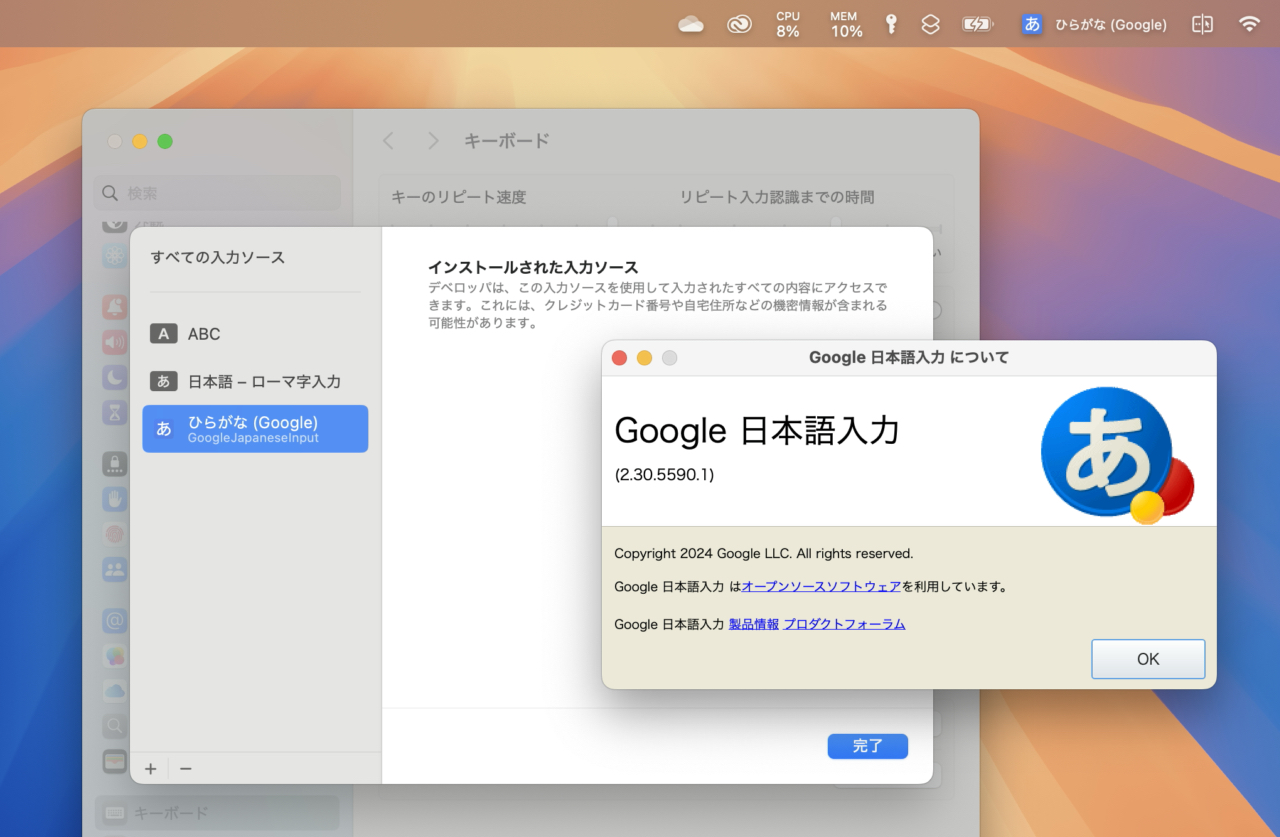Click the Google 日本語入力 について title bar
This screenshot has height=837, width=1280.
(x=909, y=358)
